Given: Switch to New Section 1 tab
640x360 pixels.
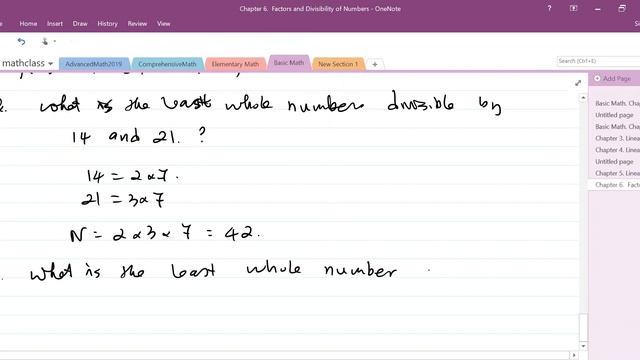Looking at the screenshot, I should click(338, 64).
